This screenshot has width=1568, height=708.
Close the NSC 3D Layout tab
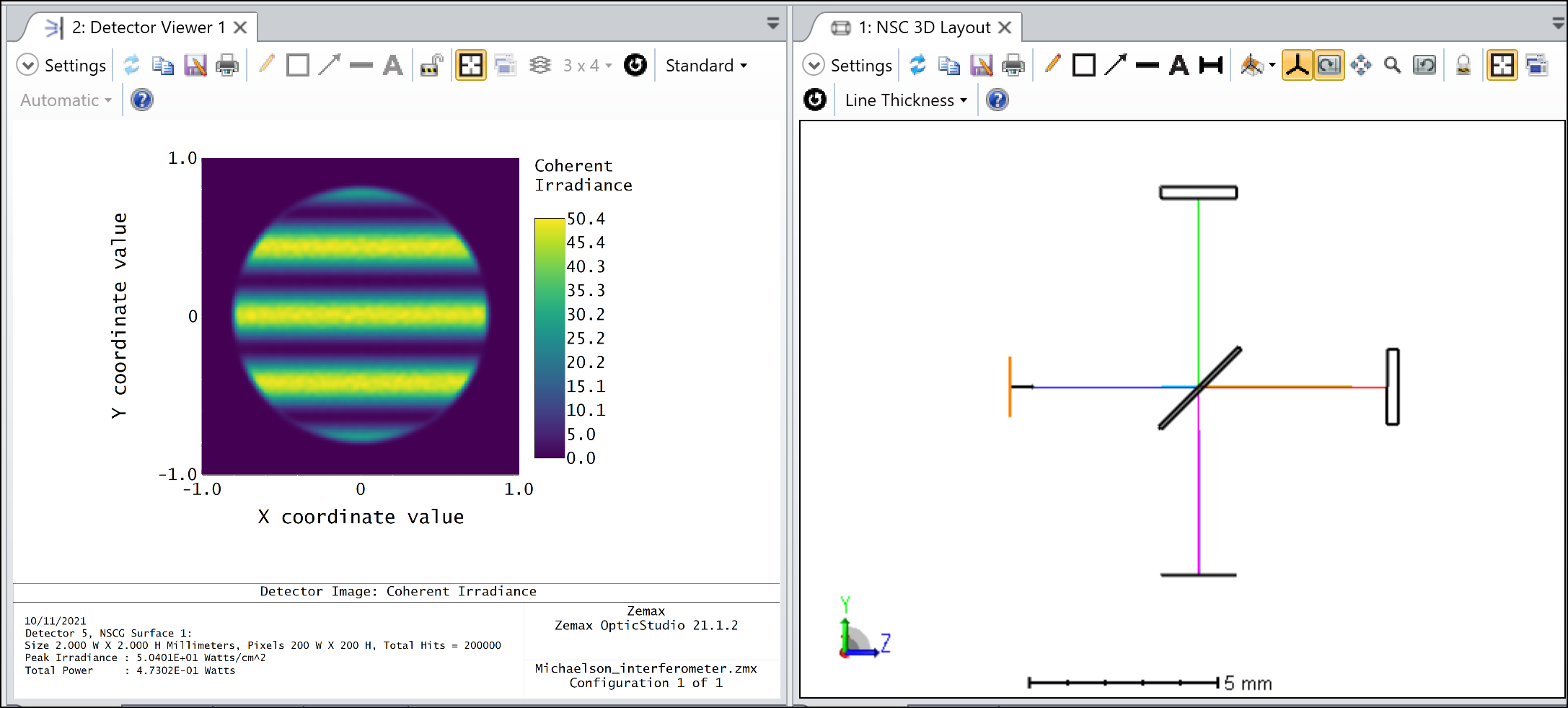[x=1005, y=27]
